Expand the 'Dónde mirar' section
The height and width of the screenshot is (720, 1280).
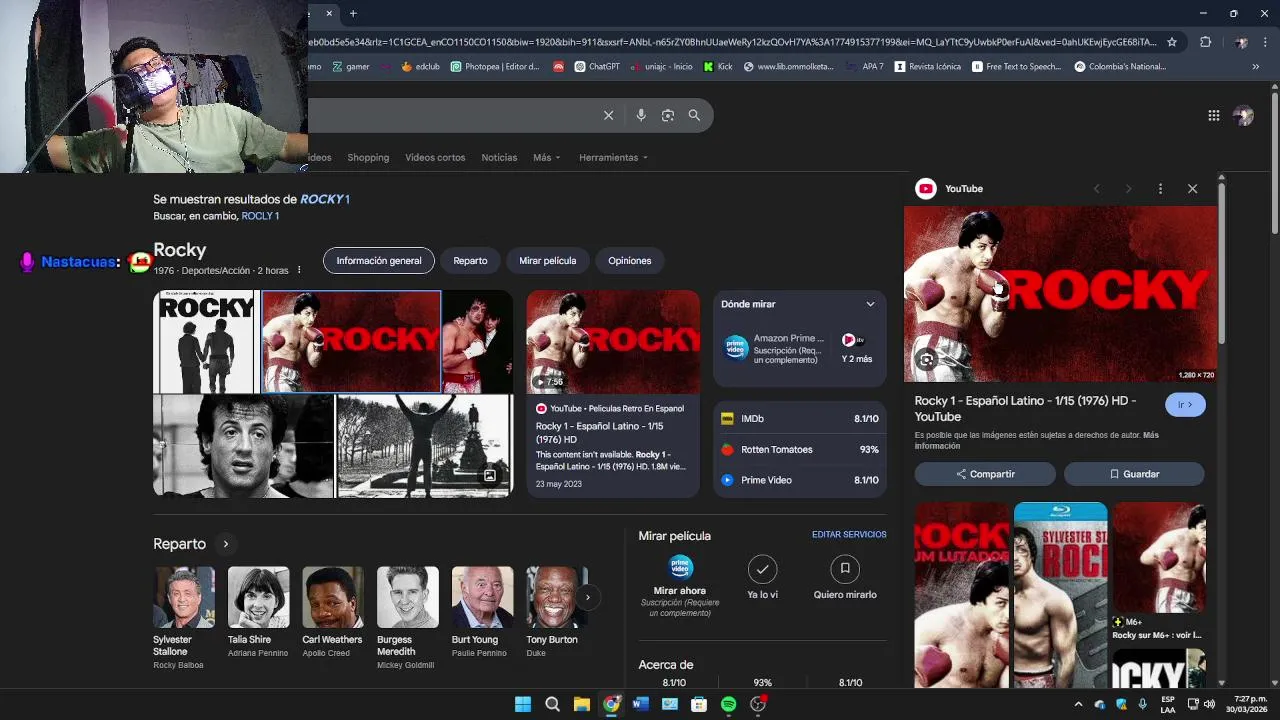click(870, 304)
